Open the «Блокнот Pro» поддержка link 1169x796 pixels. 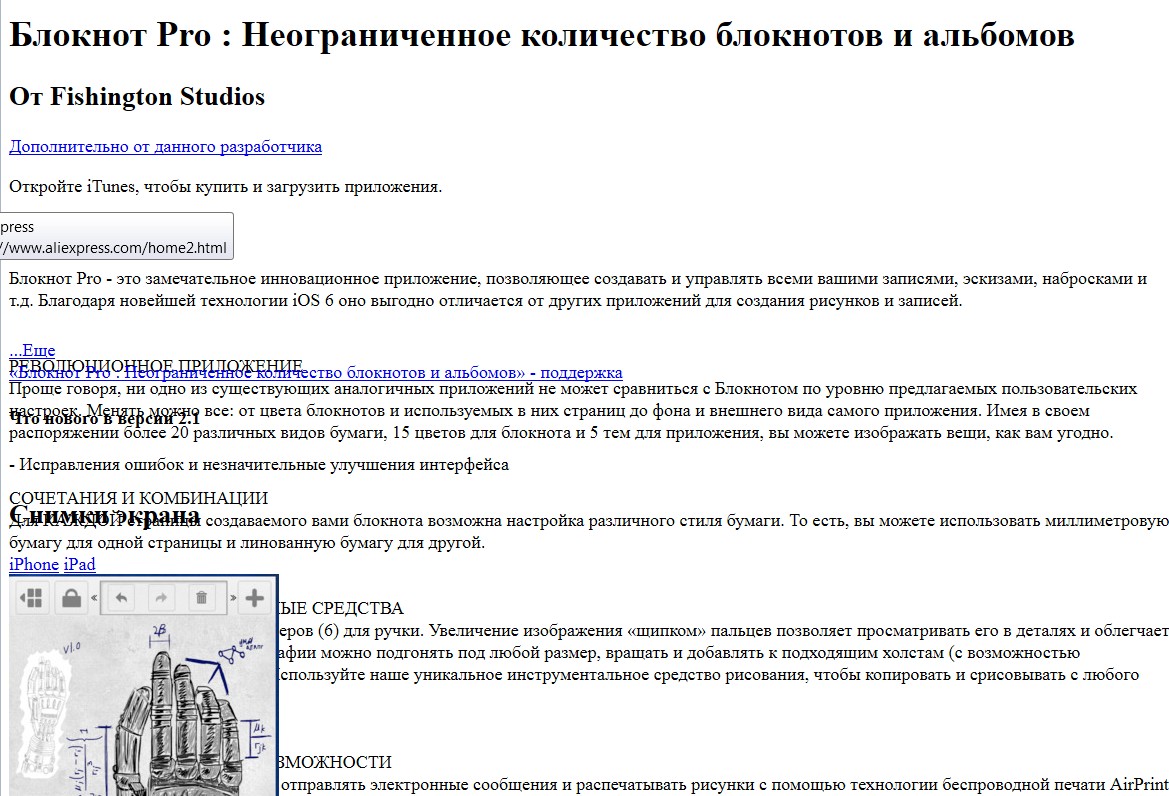[x=315, y=372]
